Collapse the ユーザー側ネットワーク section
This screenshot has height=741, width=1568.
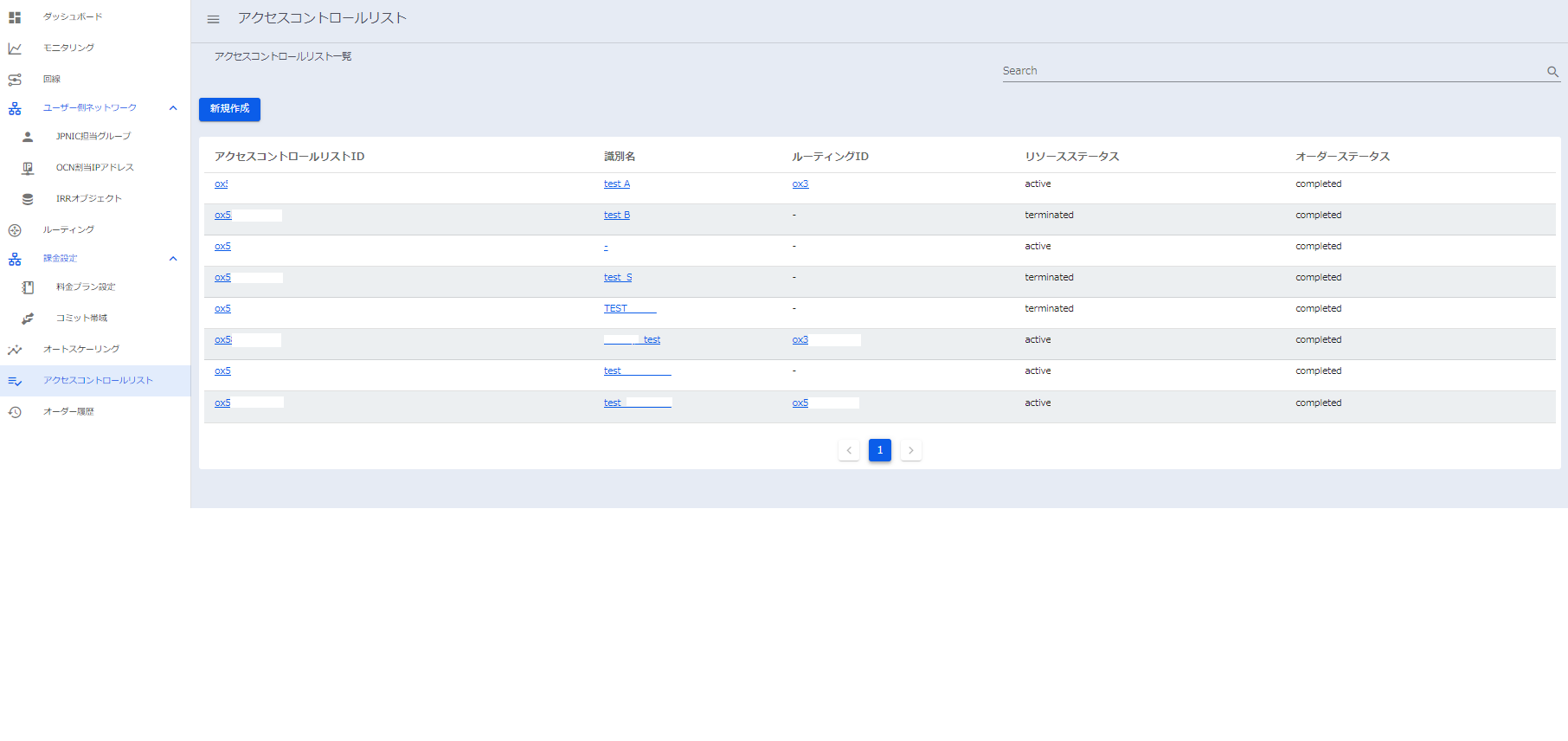pyautogui.click(x=173, y=108)
